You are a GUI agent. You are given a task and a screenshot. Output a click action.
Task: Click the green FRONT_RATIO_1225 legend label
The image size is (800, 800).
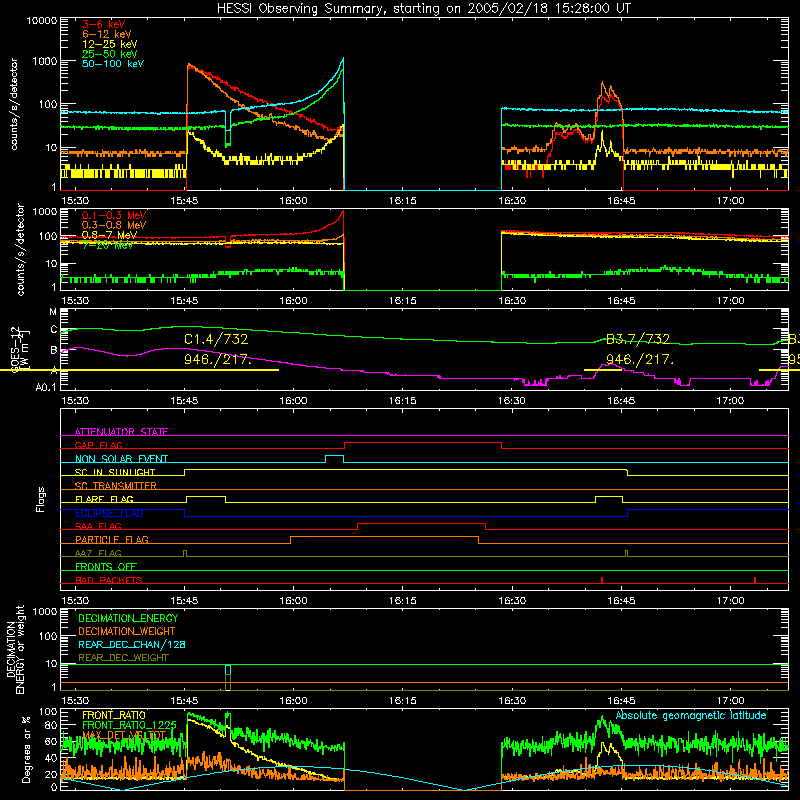click(x=129, y=725)
